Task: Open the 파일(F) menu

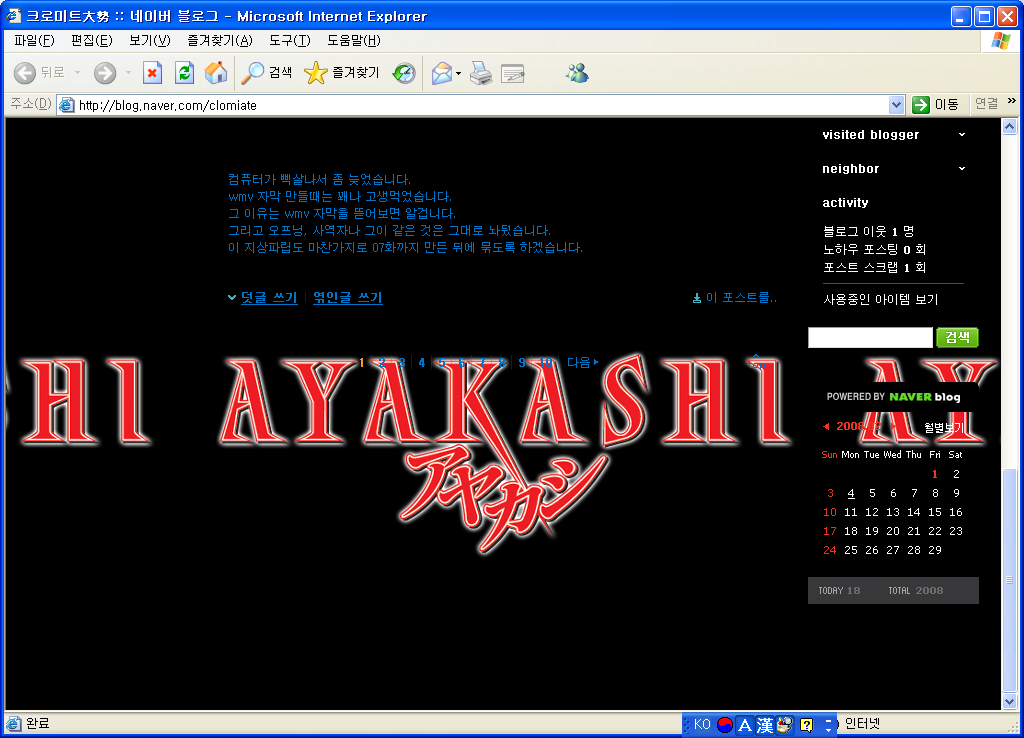Action: [35, 40]
